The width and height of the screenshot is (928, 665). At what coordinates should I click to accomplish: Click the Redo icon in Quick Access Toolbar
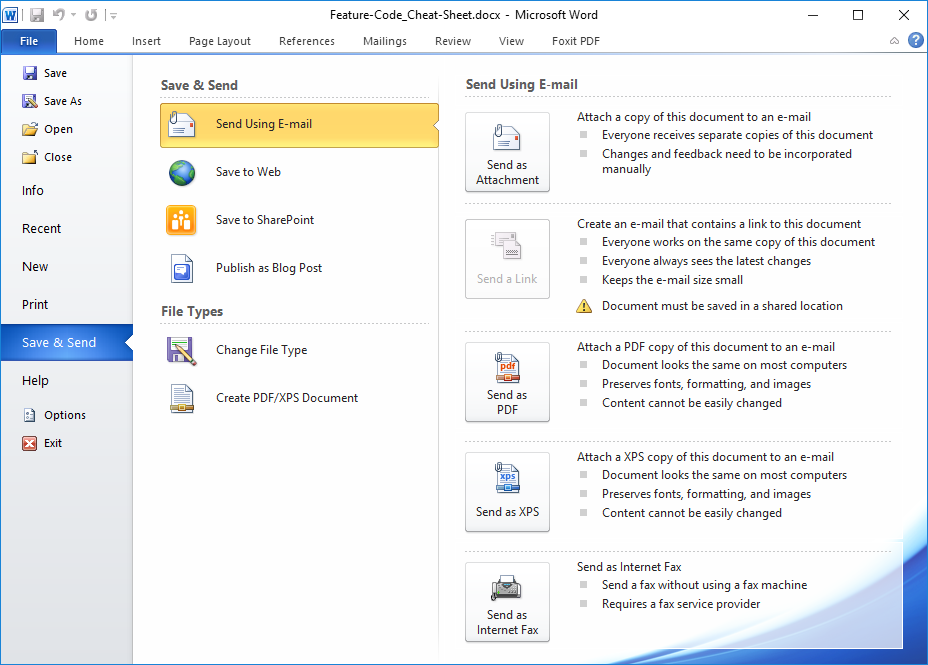91,15
